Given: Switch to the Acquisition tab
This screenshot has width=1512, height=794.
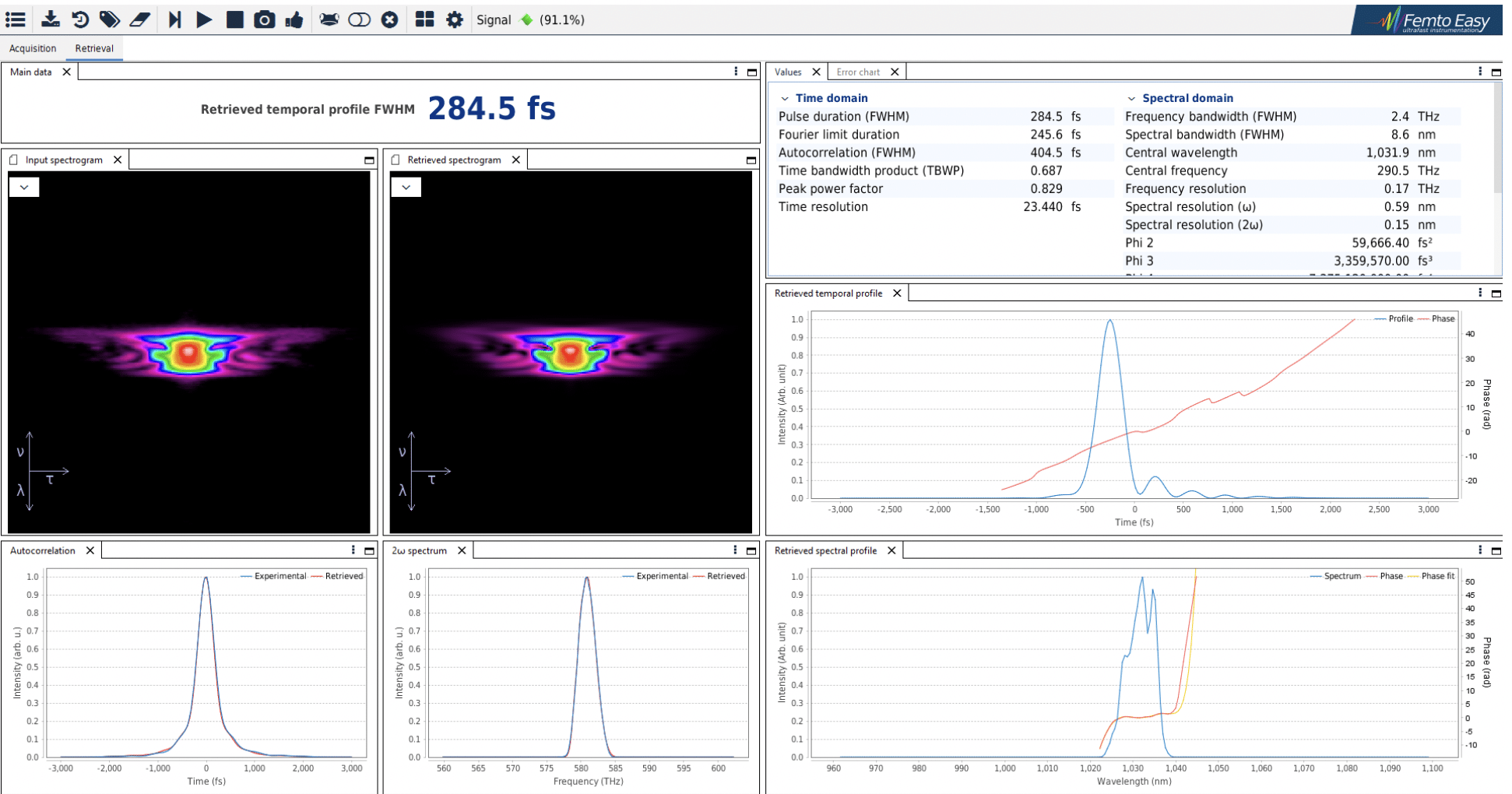Looking at the screenshot, I should [x=33, y=48].
